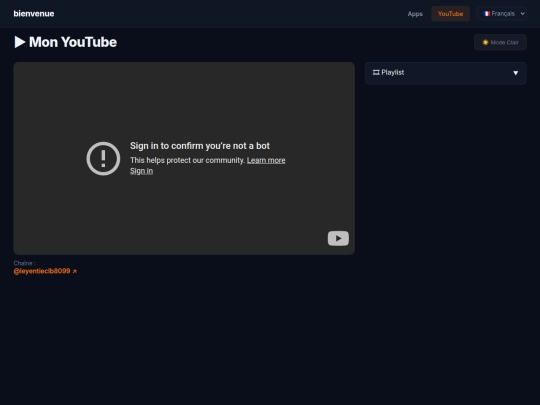Click the play triangle icon beside Mon YouTube
The width and height of the screenshot is (540, 405).
(20, 42)
